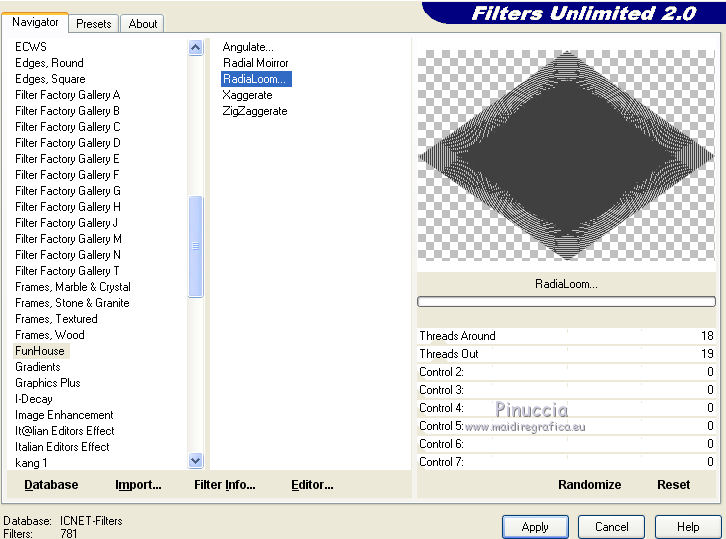This screenshot has width=726, height=539.
Task: Choose the Xaggerate filter
Action: [x=247, y=95]
